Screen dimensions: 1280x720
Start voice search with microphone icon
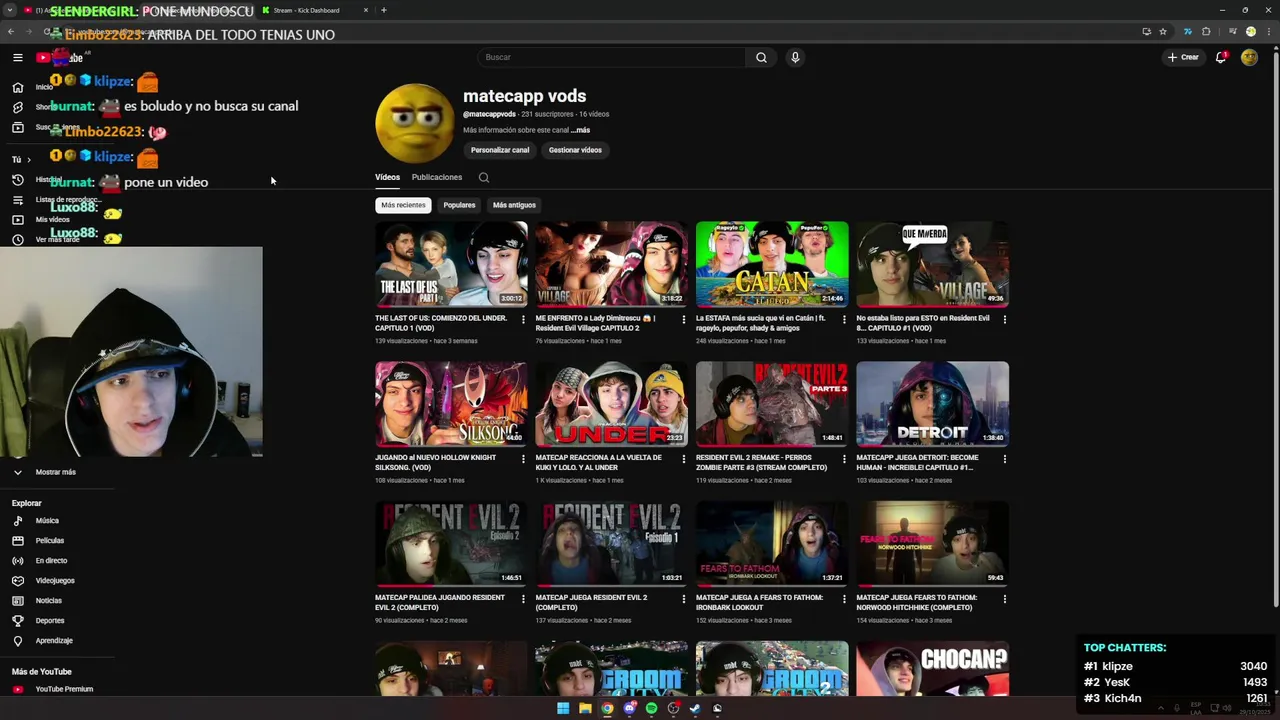tap(795, 57)
